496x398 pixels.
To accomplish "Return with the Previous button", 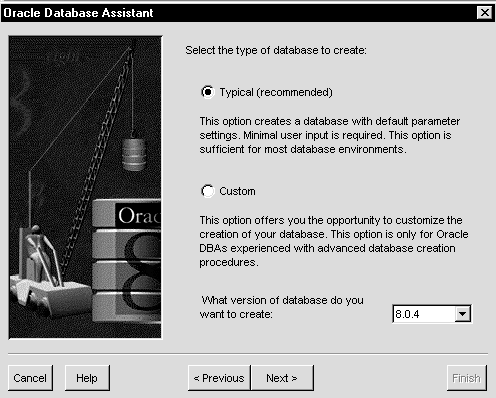I will 219,378.
